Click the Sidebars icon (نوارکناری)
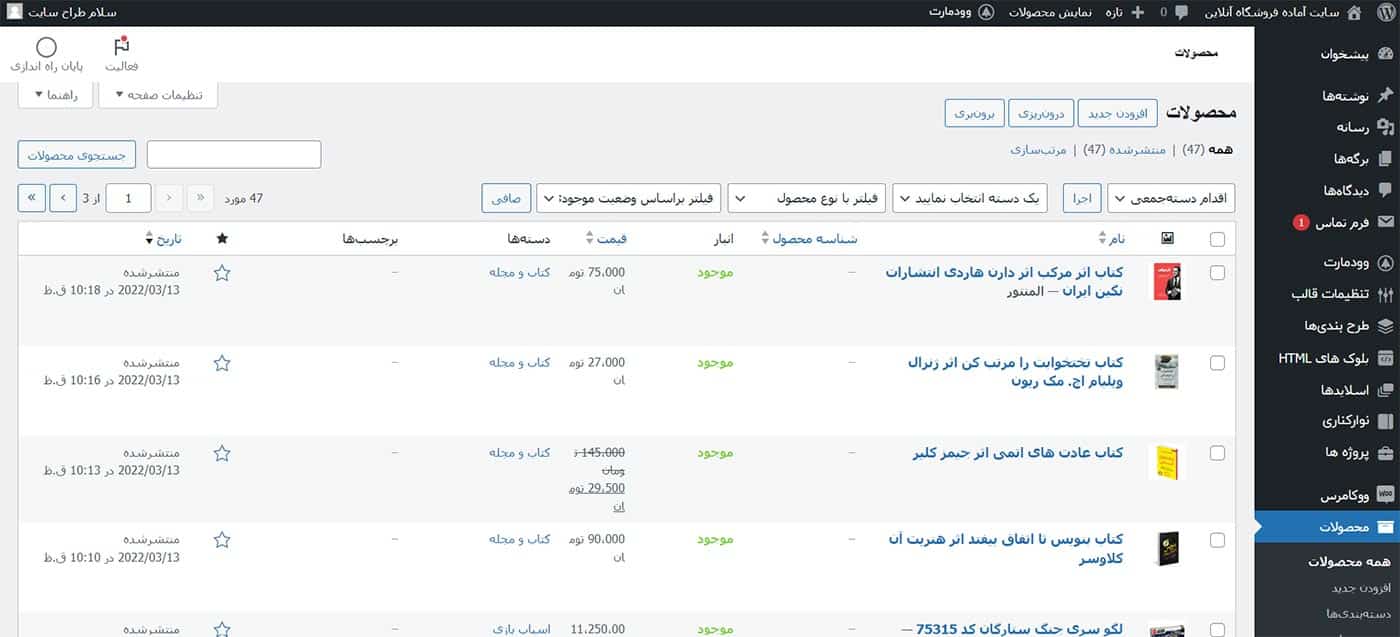 (x=1385, y=421)
